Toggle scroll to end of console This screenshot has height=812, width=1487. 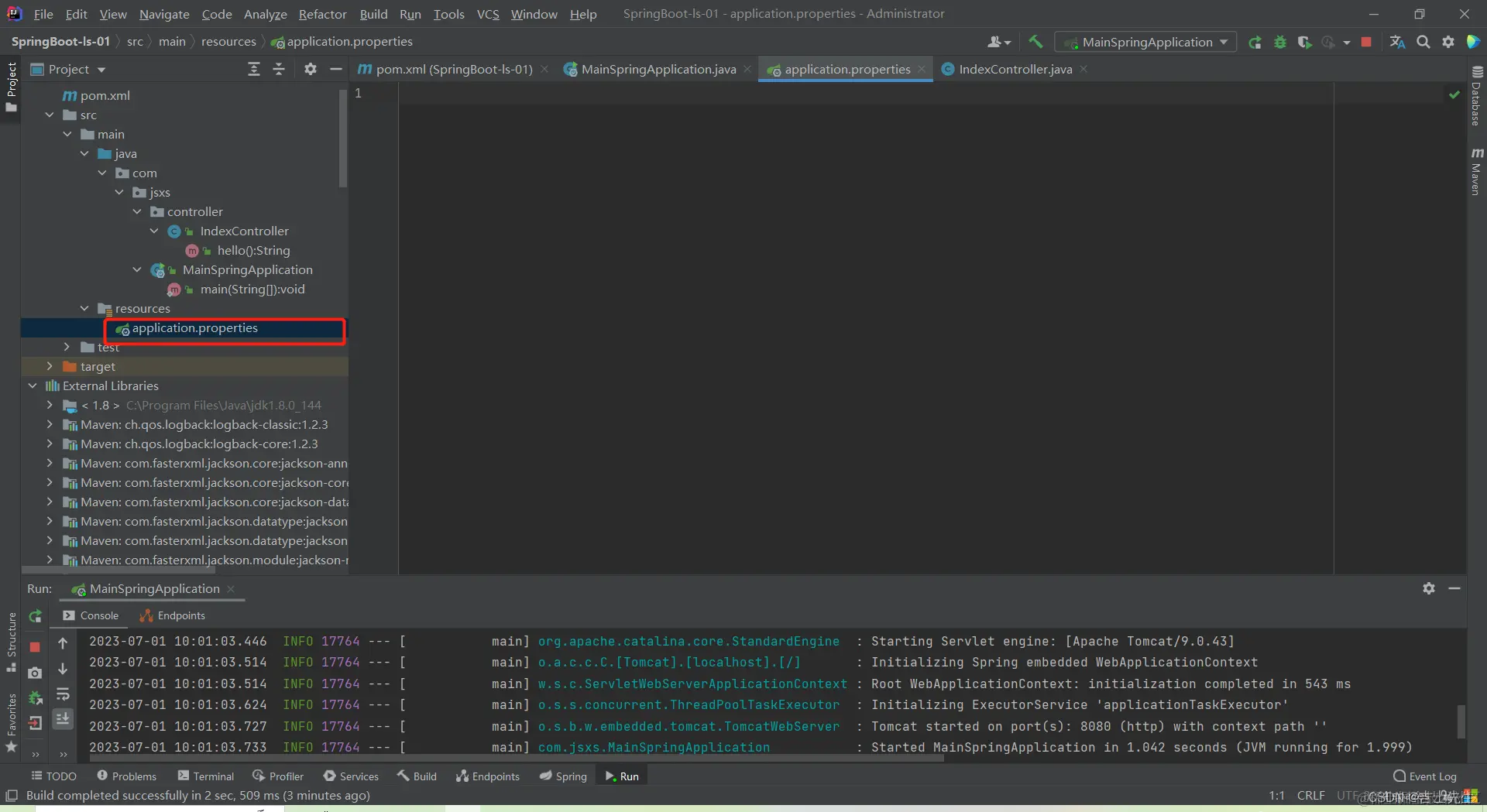click(64, 719)
